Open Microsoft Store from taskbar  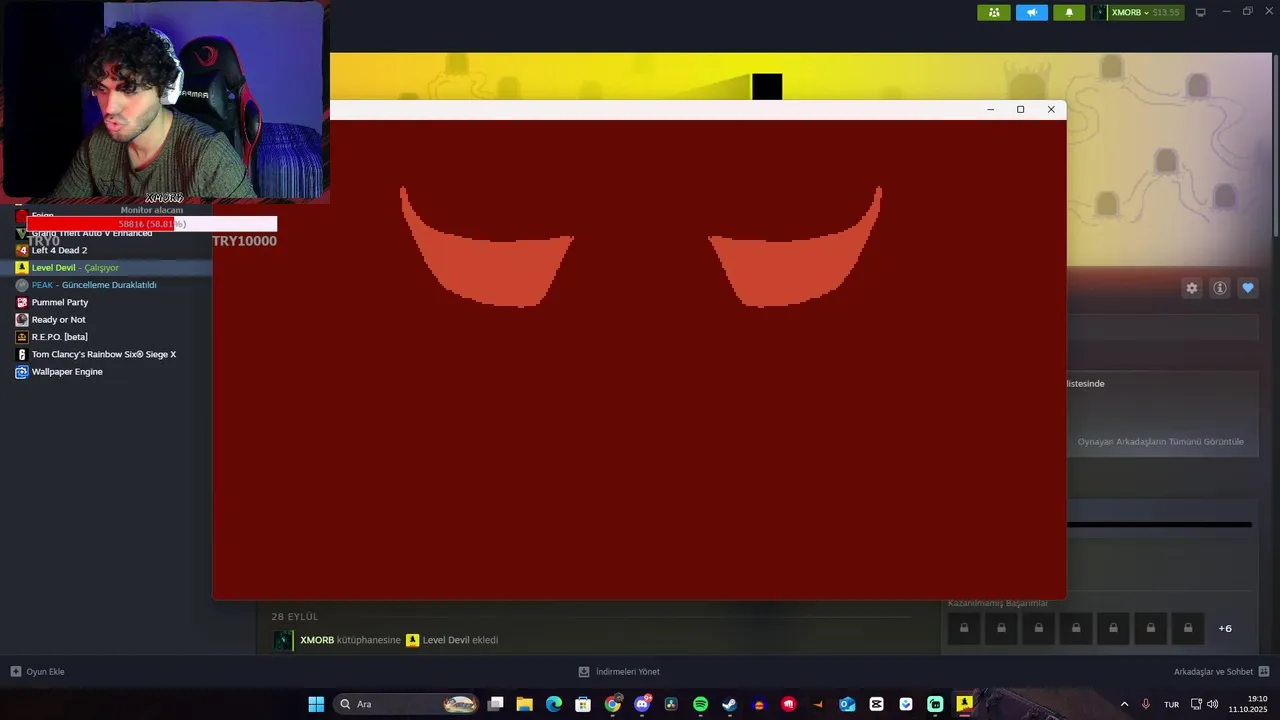click(x=583, y=704)
